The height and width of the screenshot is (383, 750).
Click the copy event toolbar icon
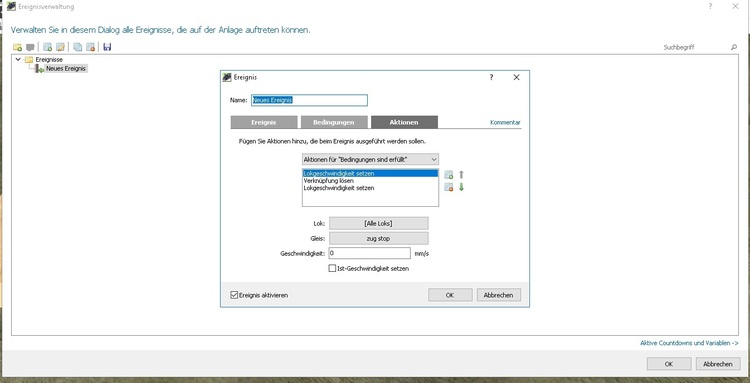77,47
